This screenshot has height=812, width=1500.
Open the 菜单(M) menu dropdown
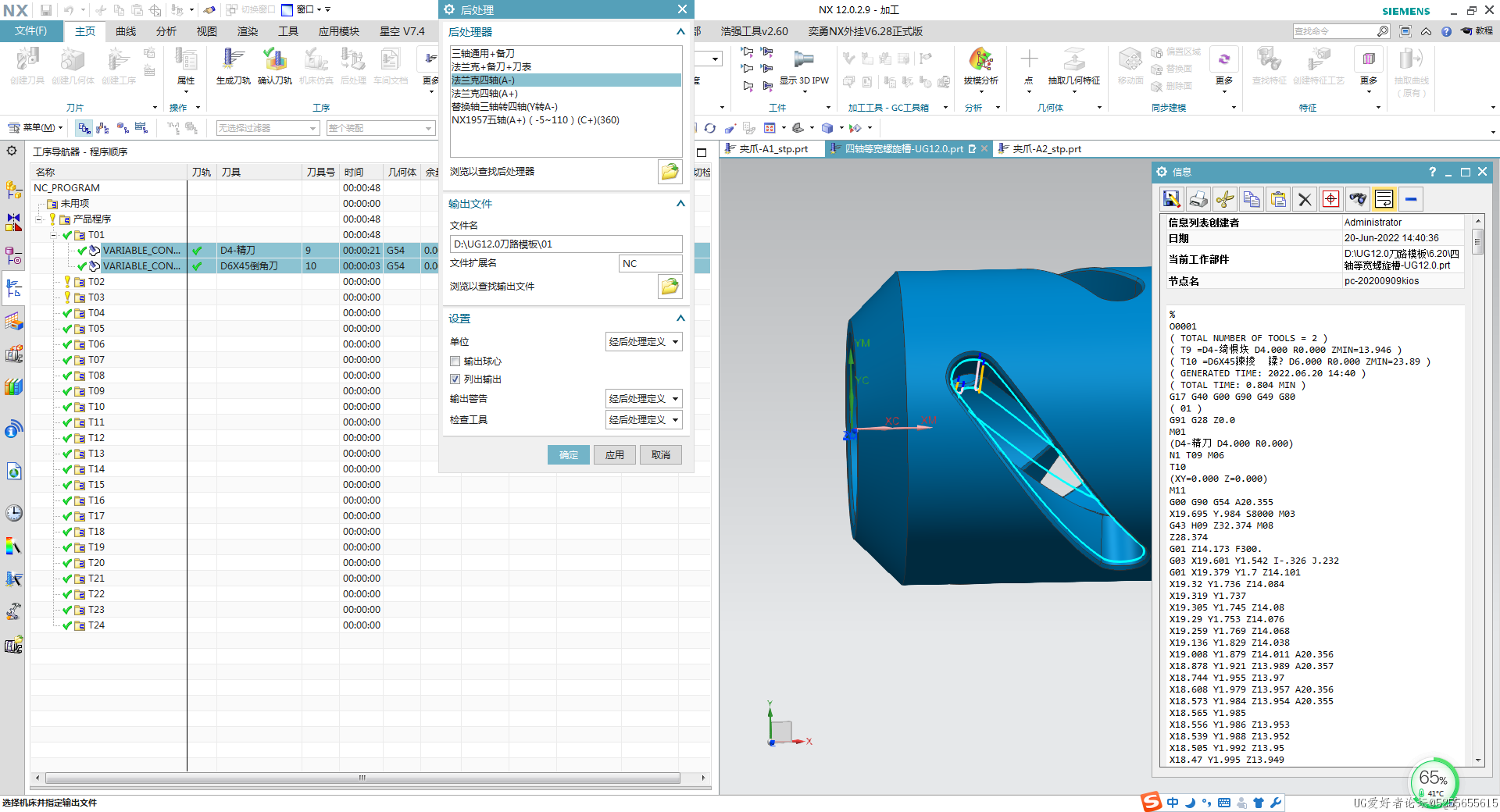tap(34, 128)
